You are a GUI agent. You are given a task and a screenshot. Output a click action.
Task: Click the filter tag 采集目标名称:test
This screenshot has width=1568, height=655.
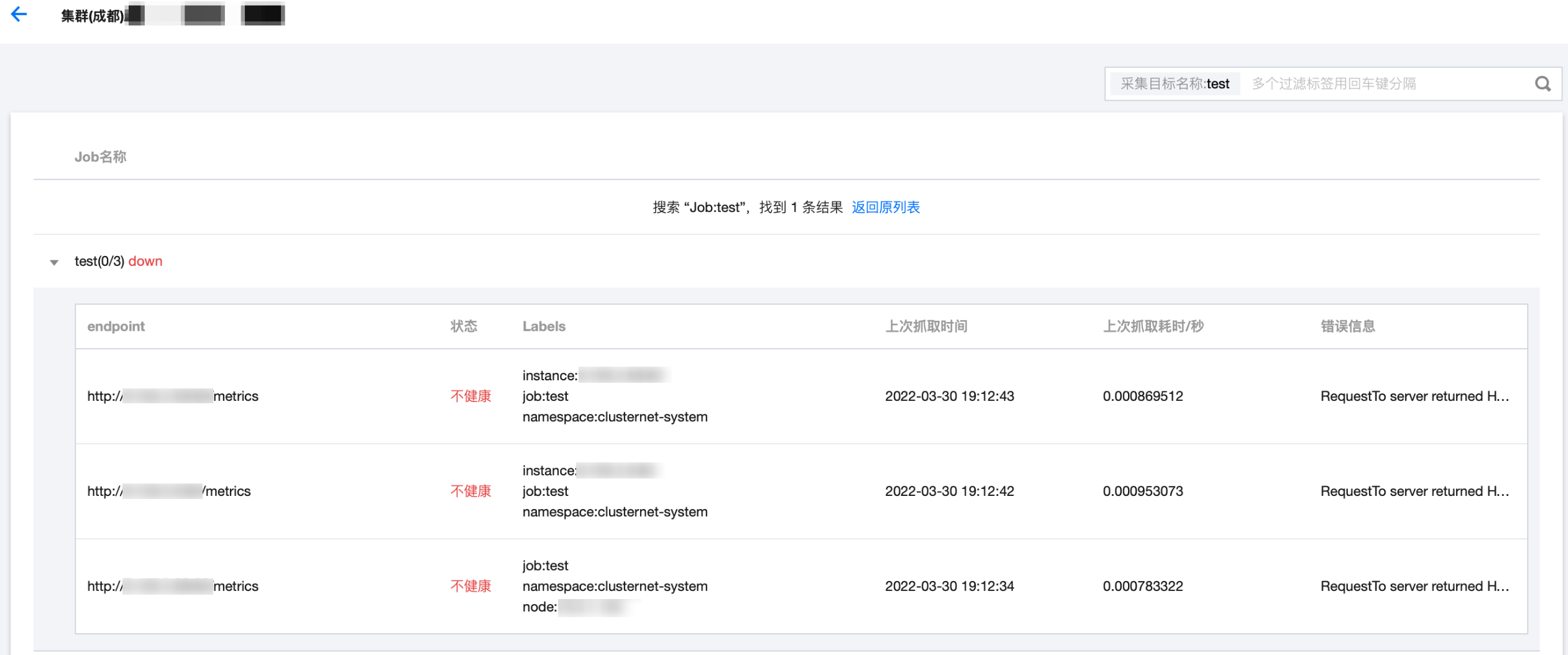(1175, 84)
